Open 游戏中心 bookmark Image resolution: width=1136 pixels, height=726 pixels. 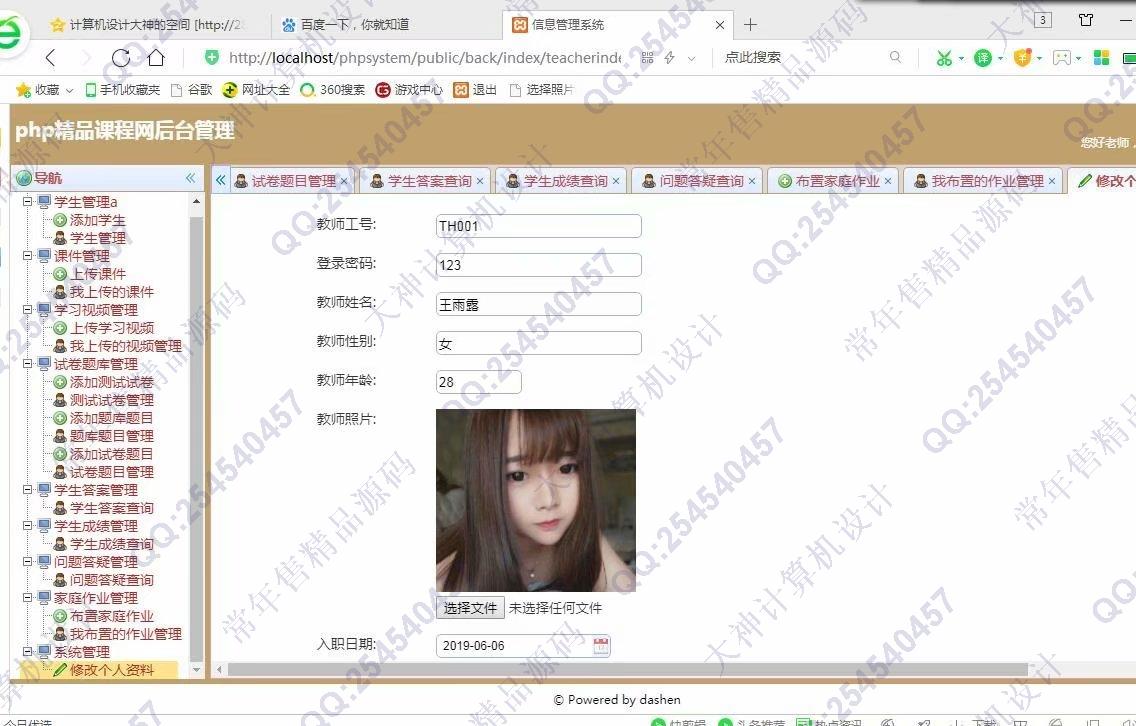tap(409, 90)
